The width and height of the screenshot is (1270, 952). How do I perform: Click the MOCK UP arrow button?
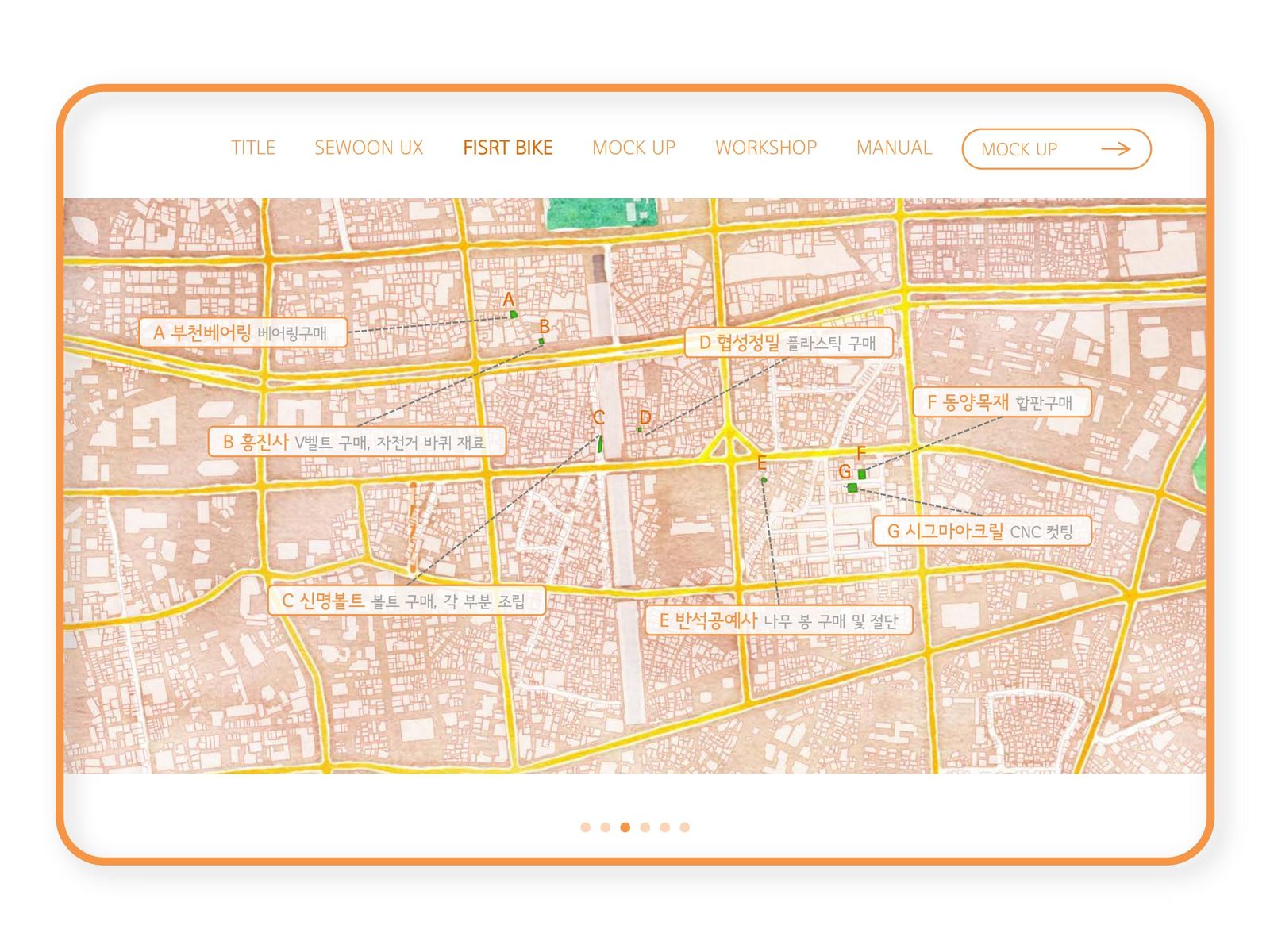tap(1056, 149)
